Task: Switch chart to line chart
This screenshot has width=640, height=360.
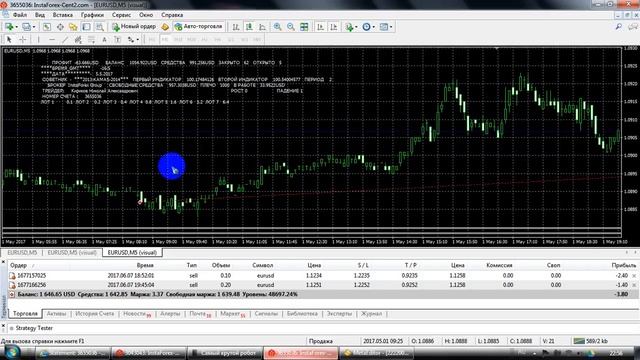Action: pos(262,27)
